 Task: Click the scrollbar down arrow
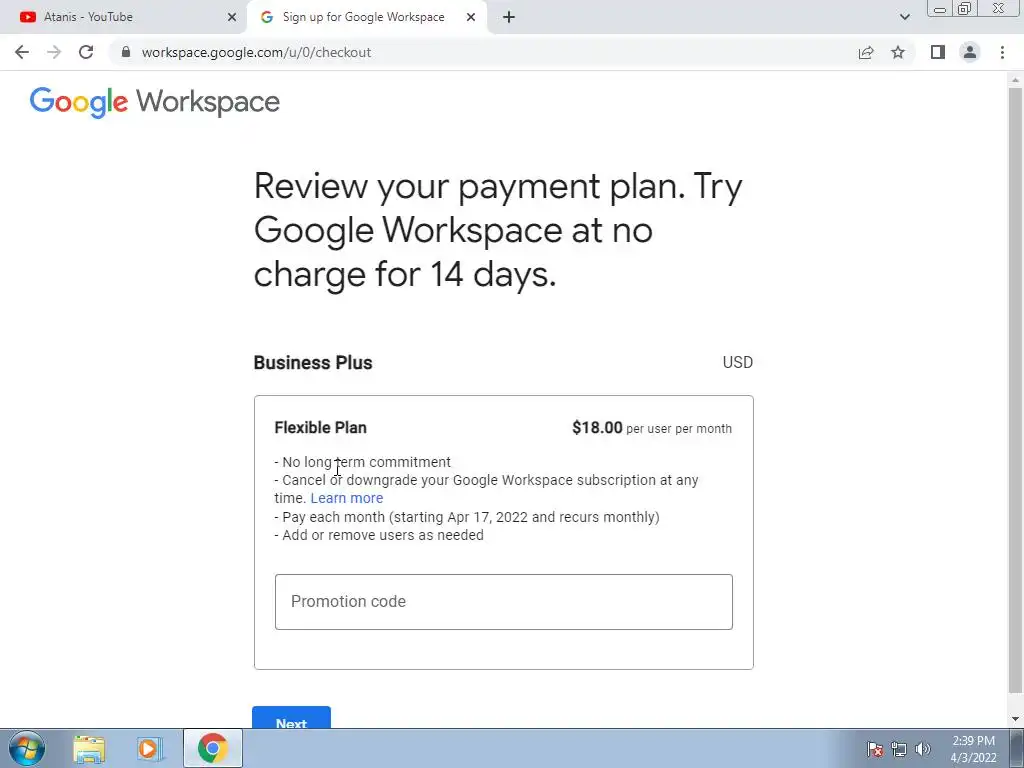click(x=1015, y=719)
